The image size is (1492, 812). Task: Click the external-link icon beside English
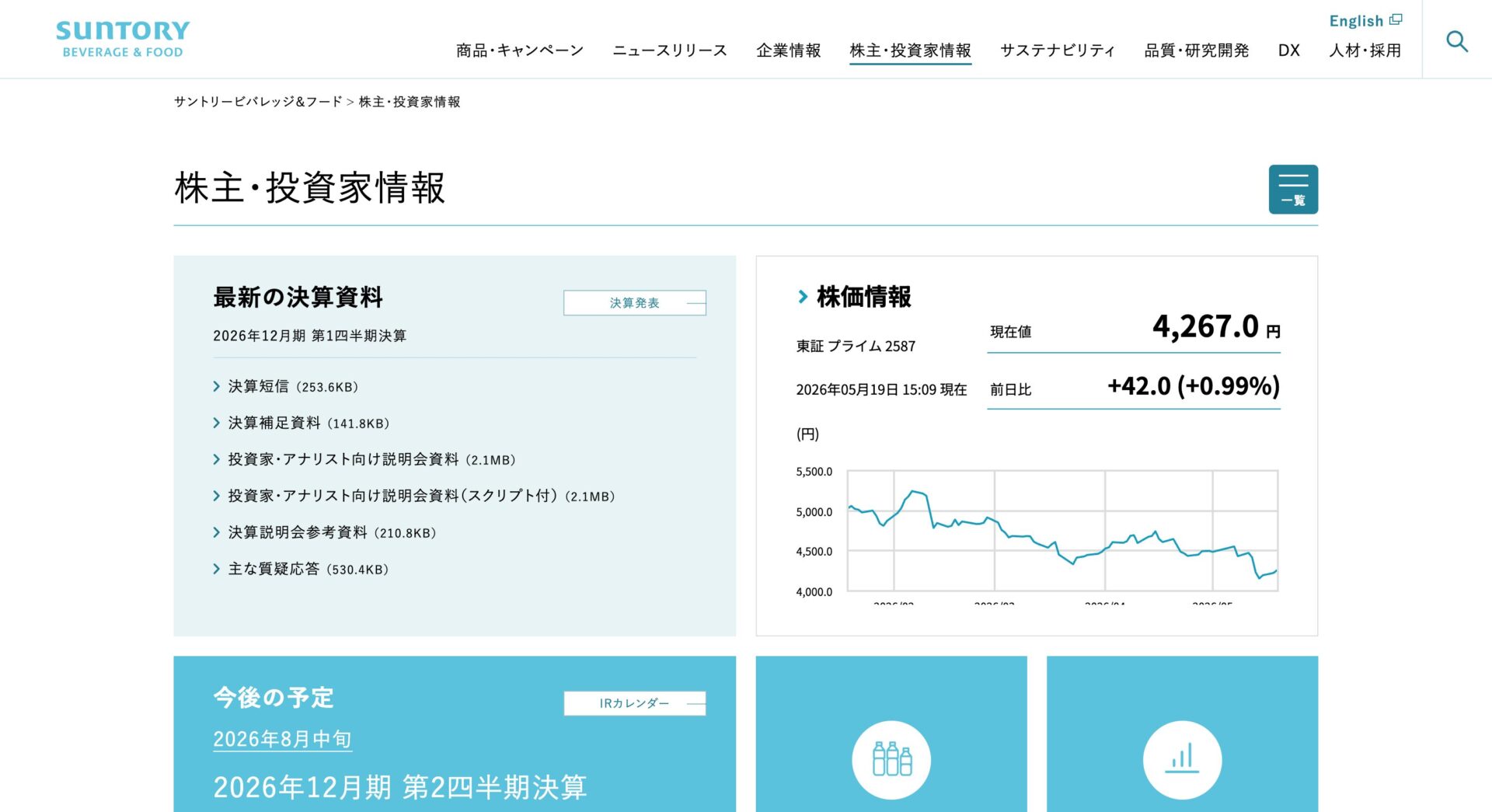coord(1396,20)
